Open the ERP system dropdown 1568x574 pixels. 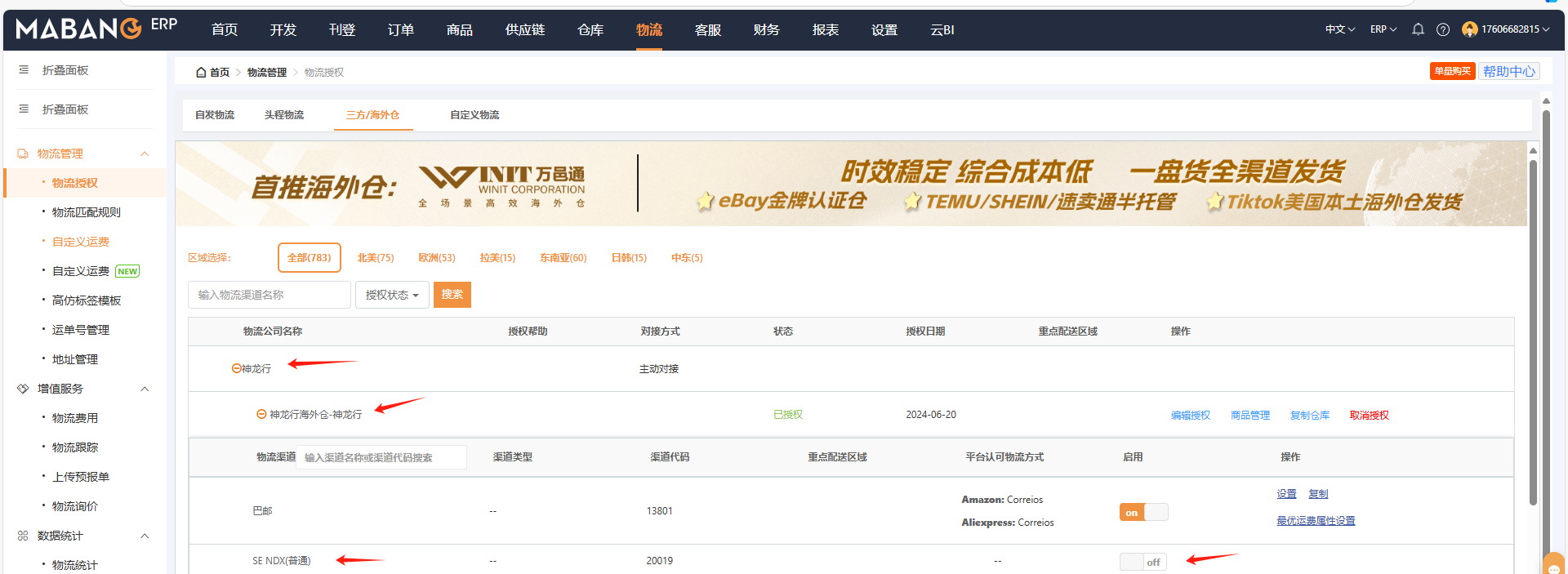tap(1383, 29)
